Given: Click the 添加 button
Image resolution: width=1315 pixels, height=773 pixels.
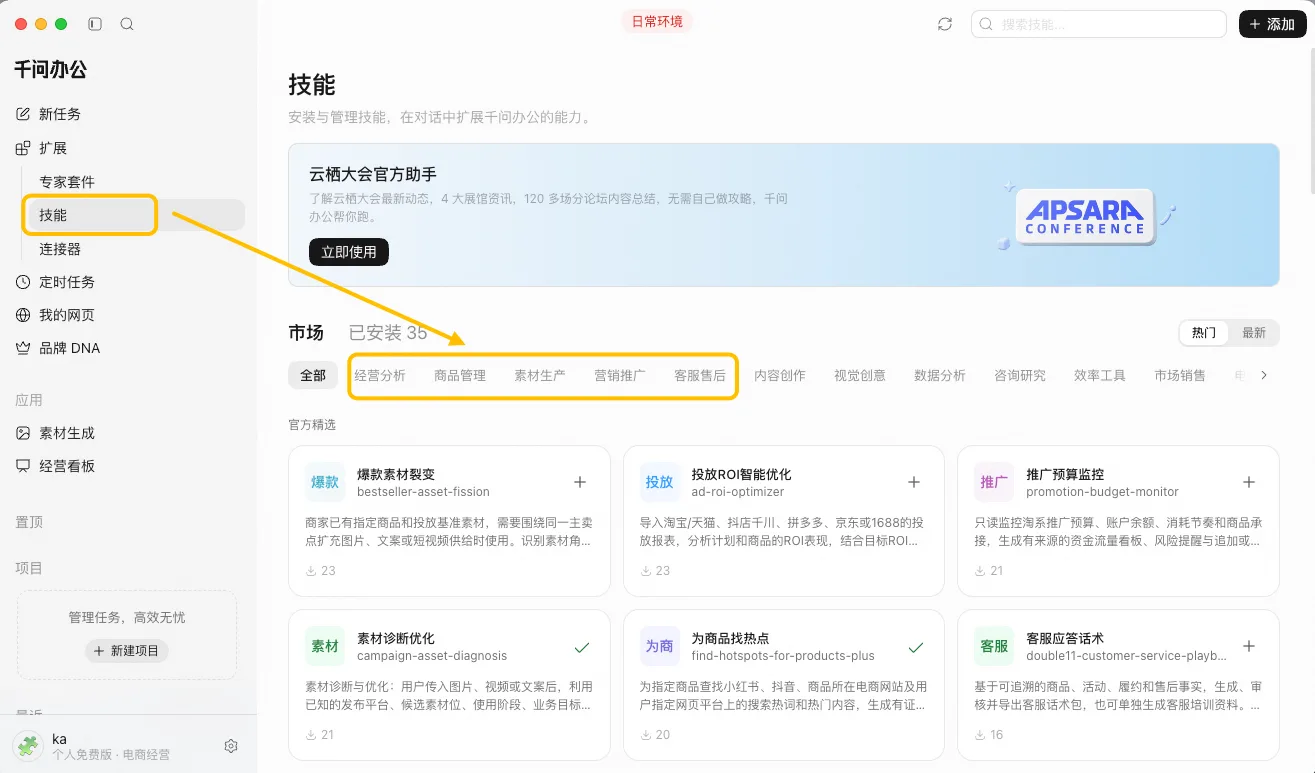Looking at the screenshot, I should pos(1272,24).
